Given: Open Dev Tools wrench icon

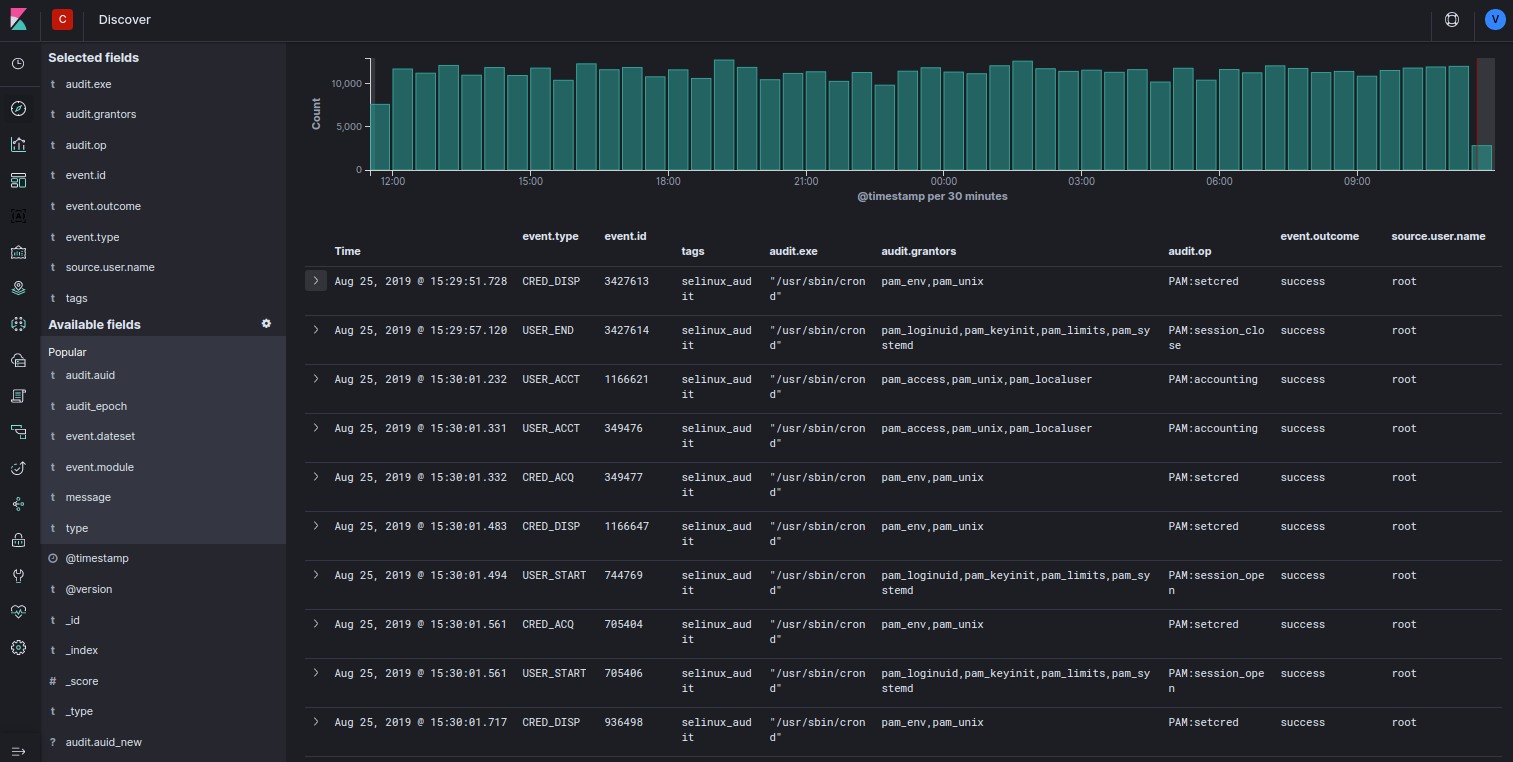Looking at the screenshot, I should [18, 576].
